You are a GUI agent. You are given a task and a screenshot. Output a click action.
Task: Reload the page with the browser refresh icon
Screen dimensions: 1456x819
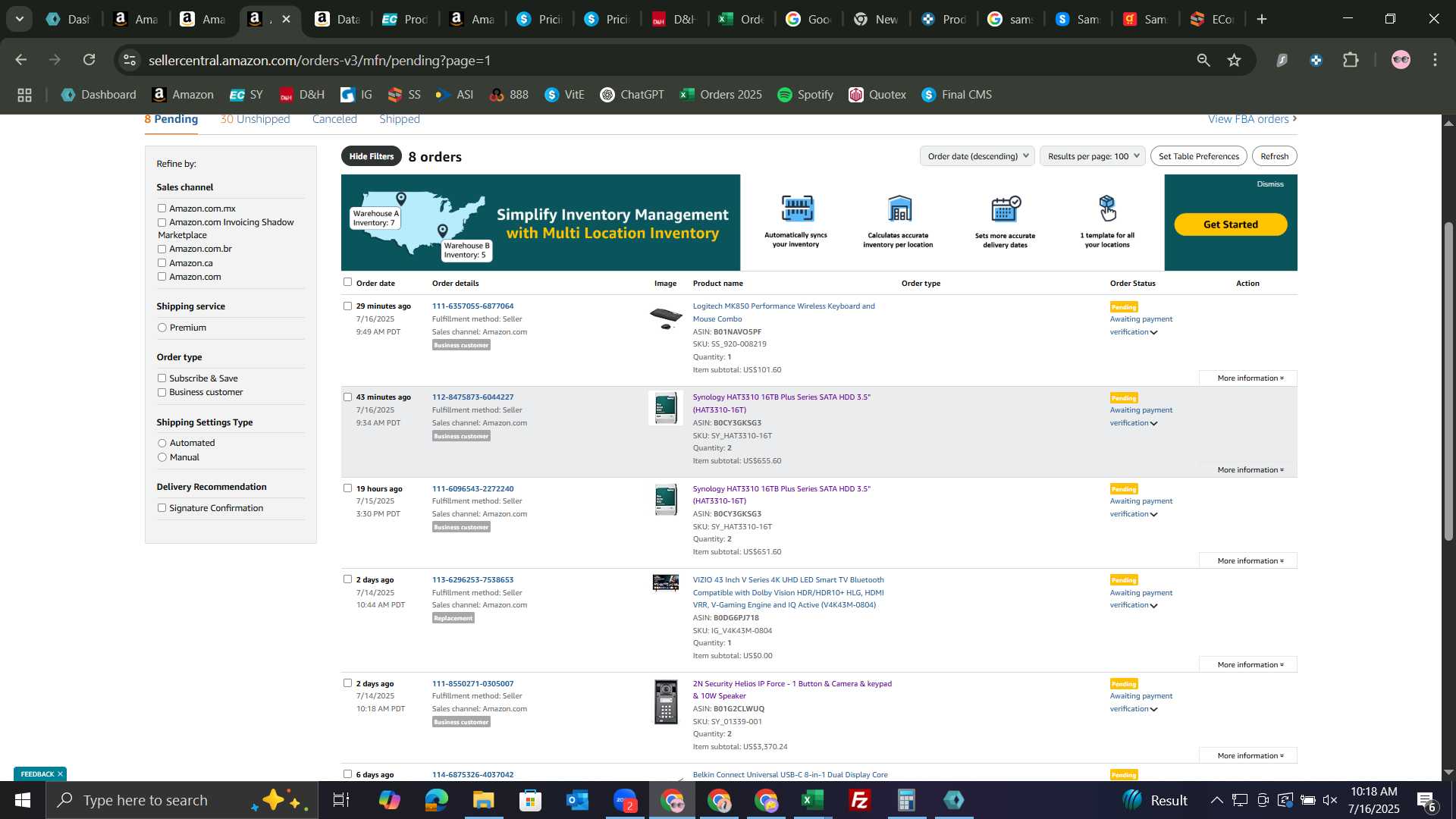[x=89, y=60]
